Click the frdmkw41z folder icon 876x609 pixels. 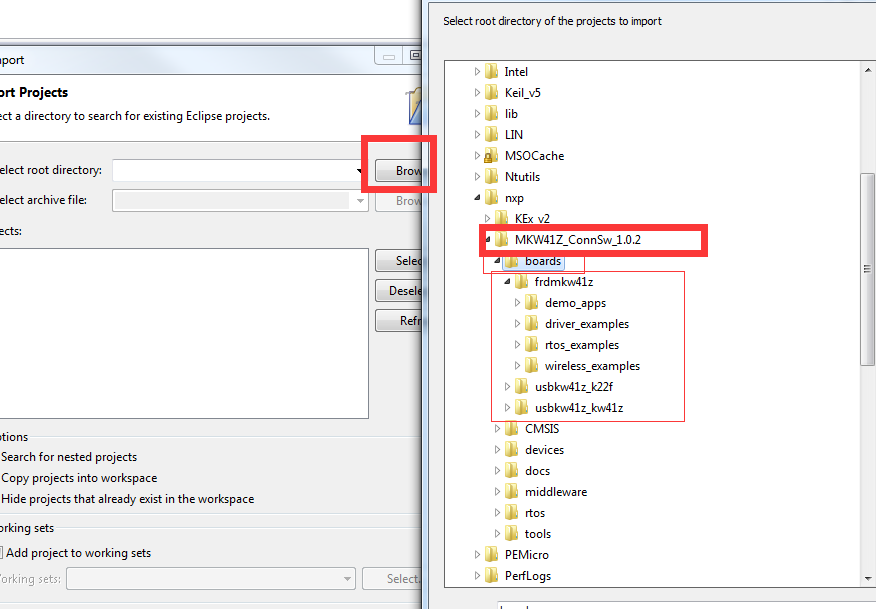pos(522,282)
